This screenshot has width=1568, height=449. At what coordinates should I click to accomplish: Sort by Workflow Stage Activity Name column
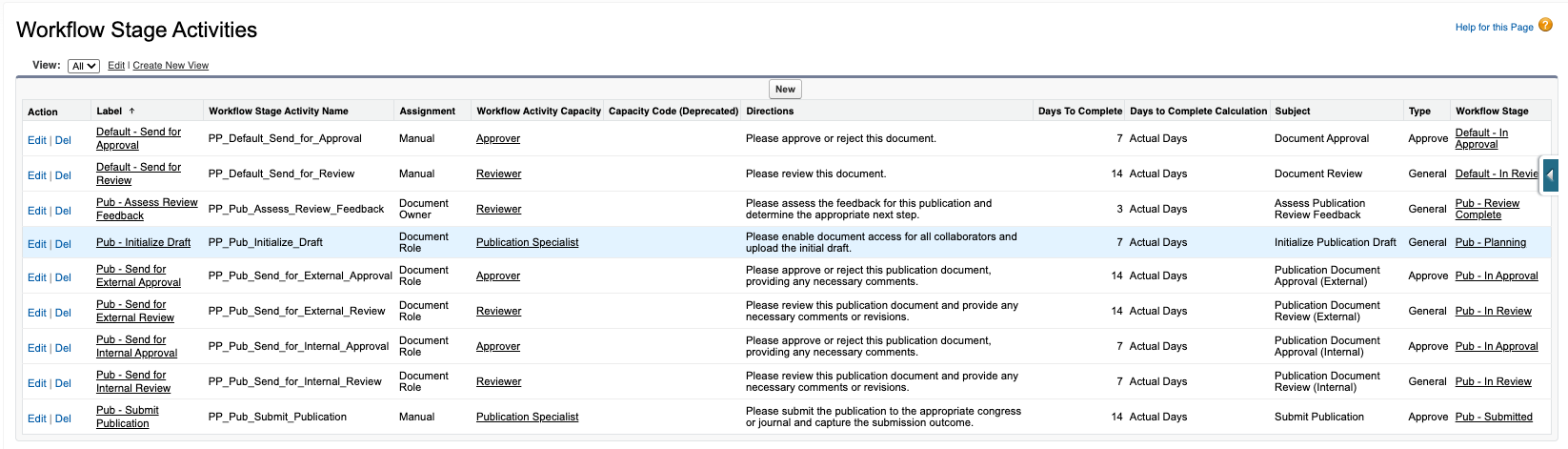tap(278, 111)
